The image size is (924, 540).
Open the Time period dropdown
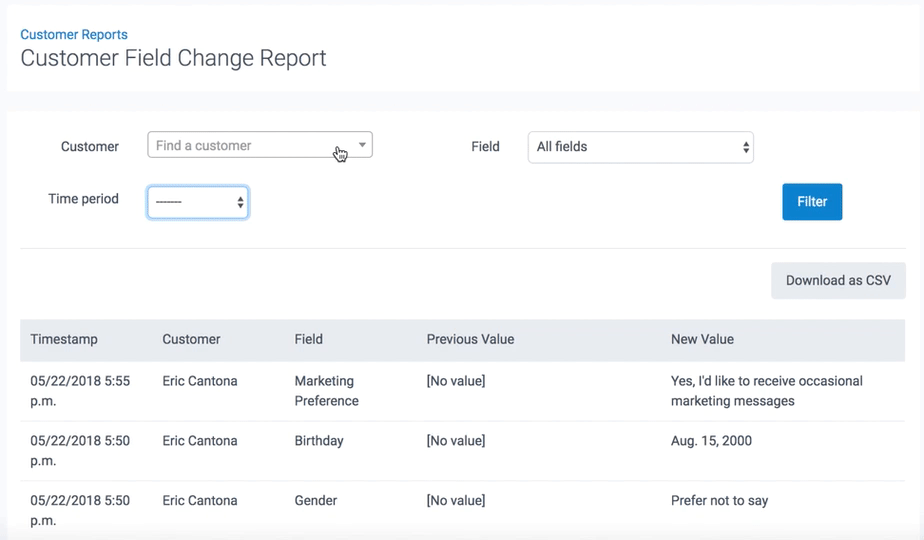198,202
